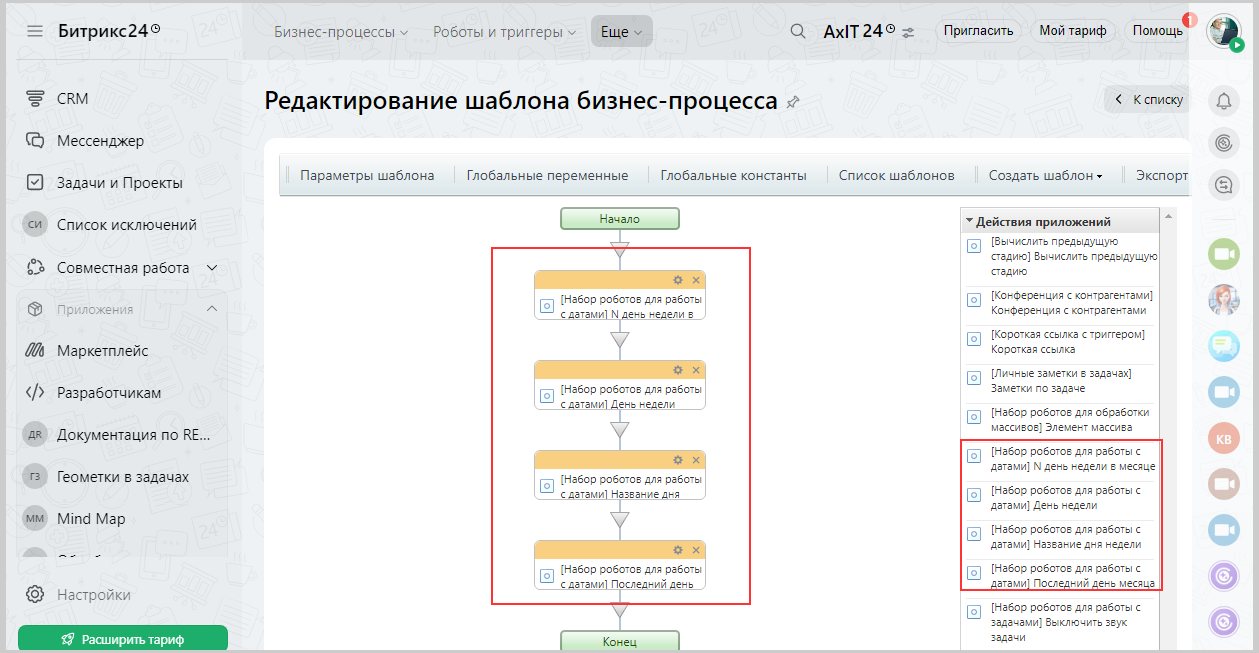Viewport: 1259px width, 653px height.
Task: Click the AxIT 24 settings sliders icon
Action: pos(908,32)
